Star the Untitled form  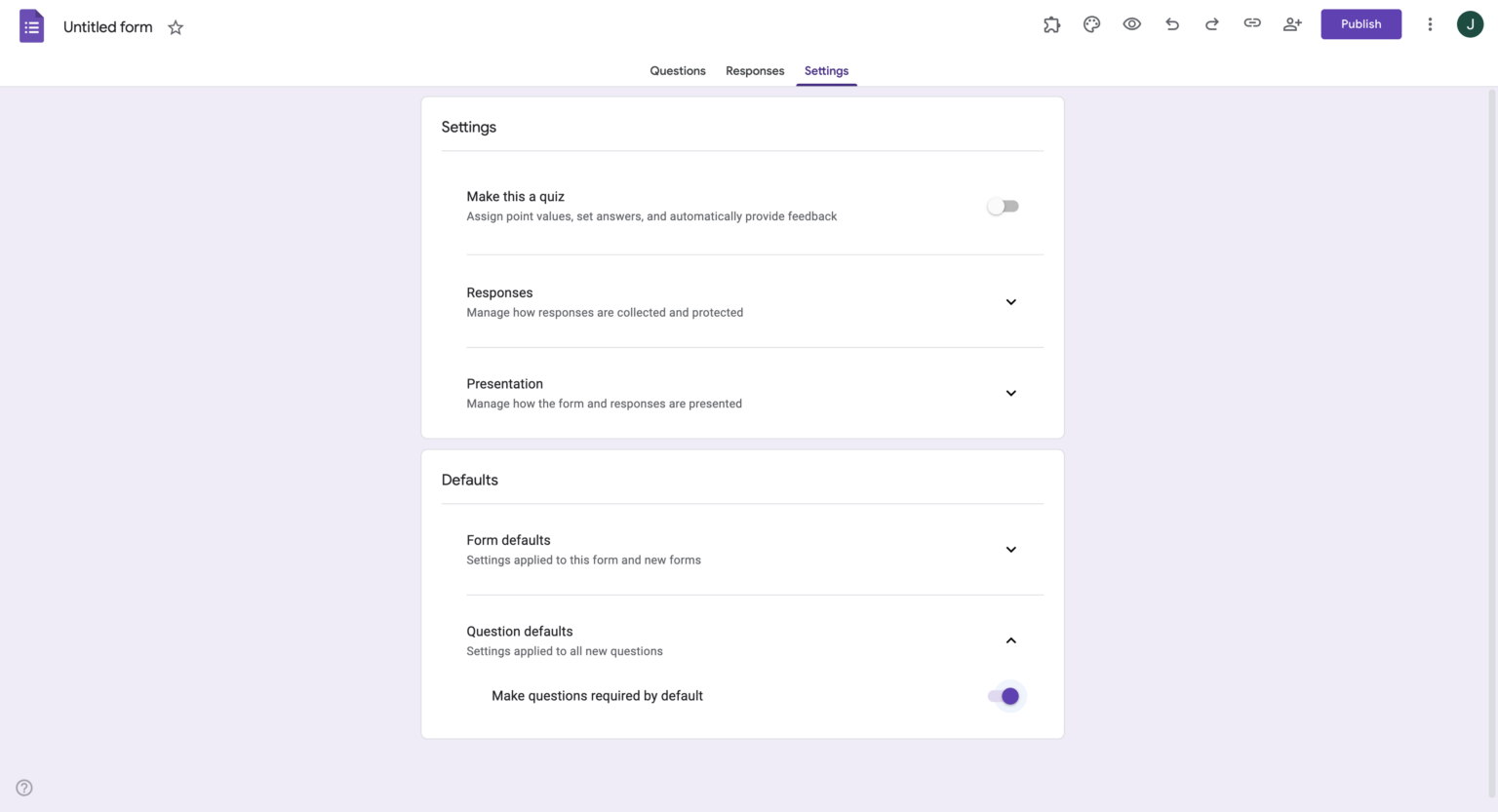[x=176, y=27]
